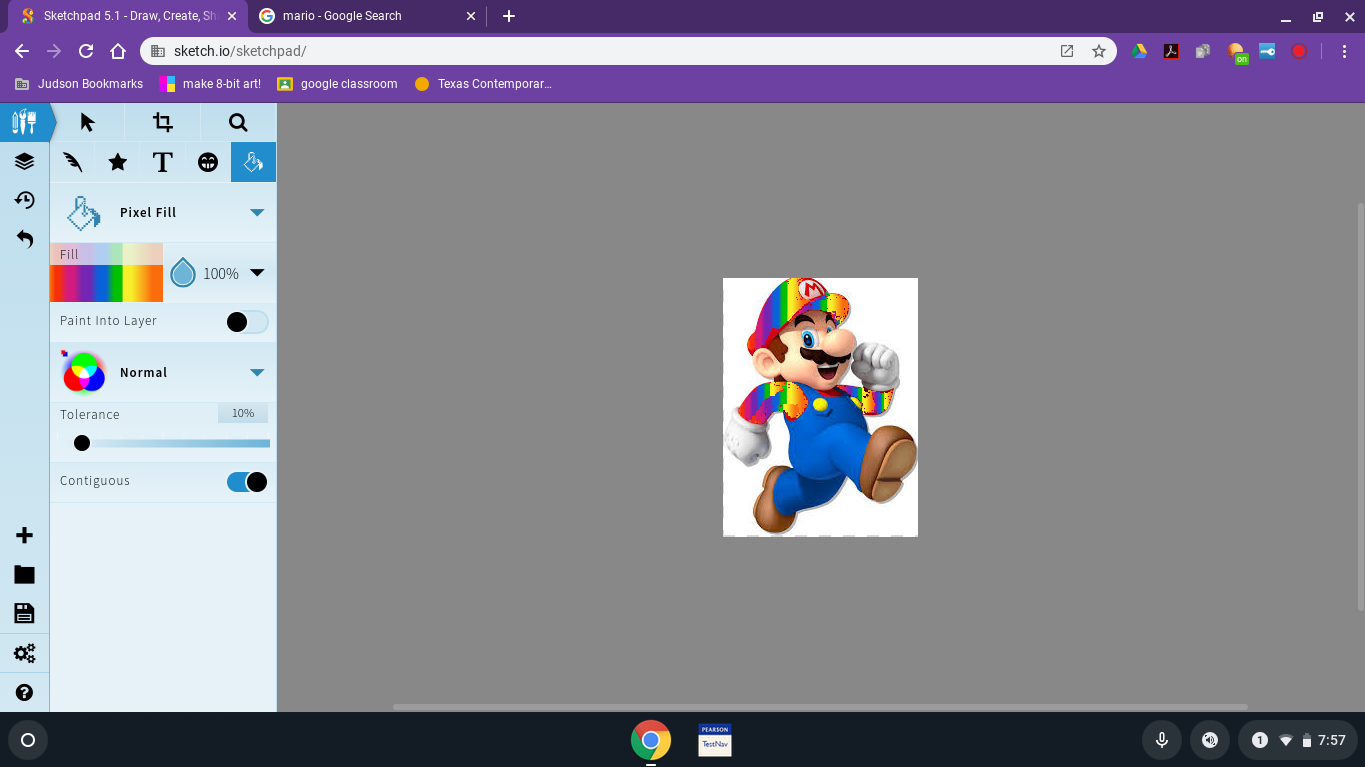Open make 8-bit art! bookmark
Screen dimensions: 1365x767
coord(210,84)
